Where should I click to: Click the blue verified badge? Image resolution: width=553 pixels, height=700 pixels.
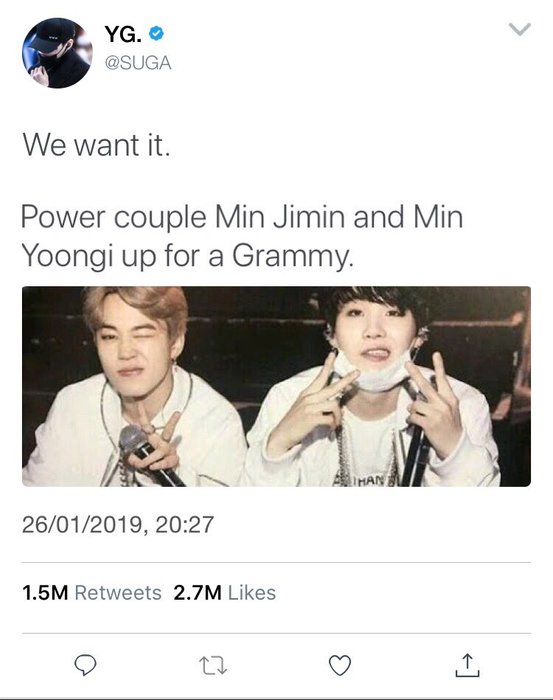pos(156,33)
